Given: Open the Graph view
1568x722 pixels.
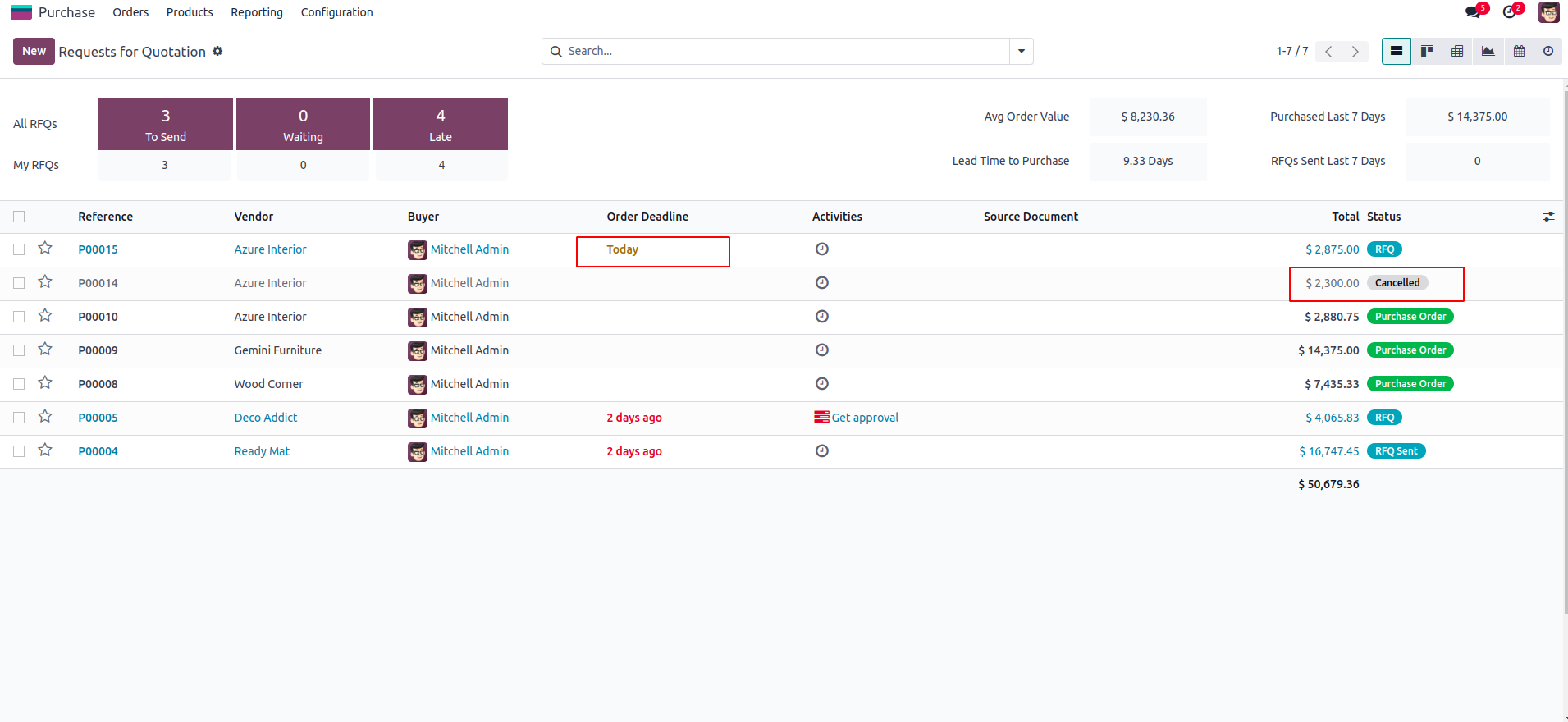Looking at the screenshot, I should [x=1488, y=51].
